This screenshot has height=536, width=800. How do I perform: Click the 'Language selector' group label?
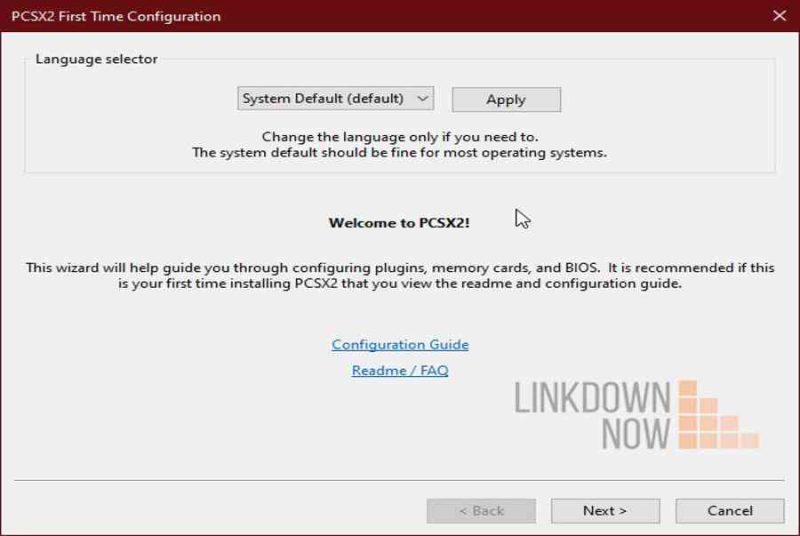[x=96, y=59]
